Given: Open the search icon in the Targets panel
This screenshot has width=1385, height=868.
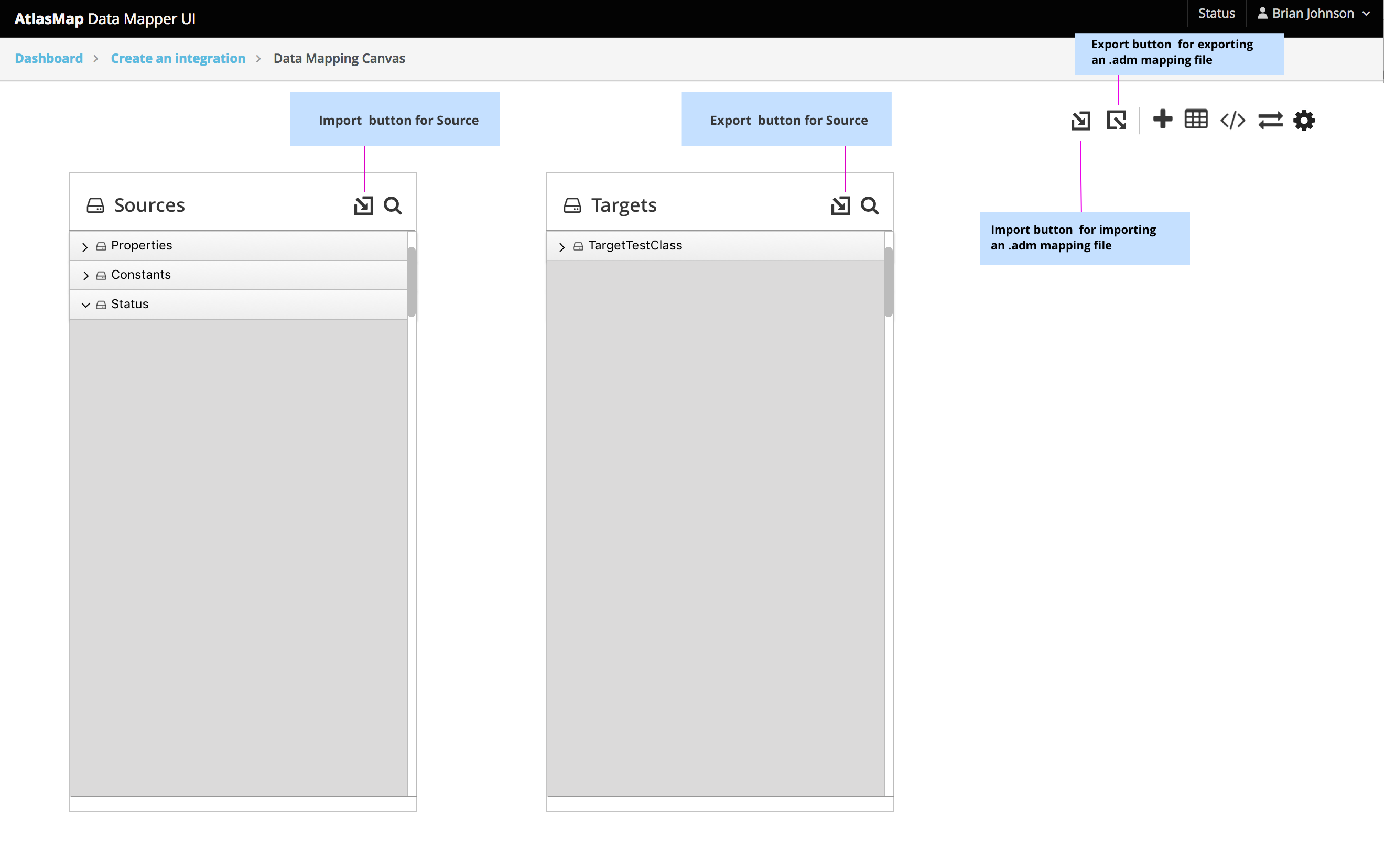Looking at the screenshot, I should coord(870,205).
